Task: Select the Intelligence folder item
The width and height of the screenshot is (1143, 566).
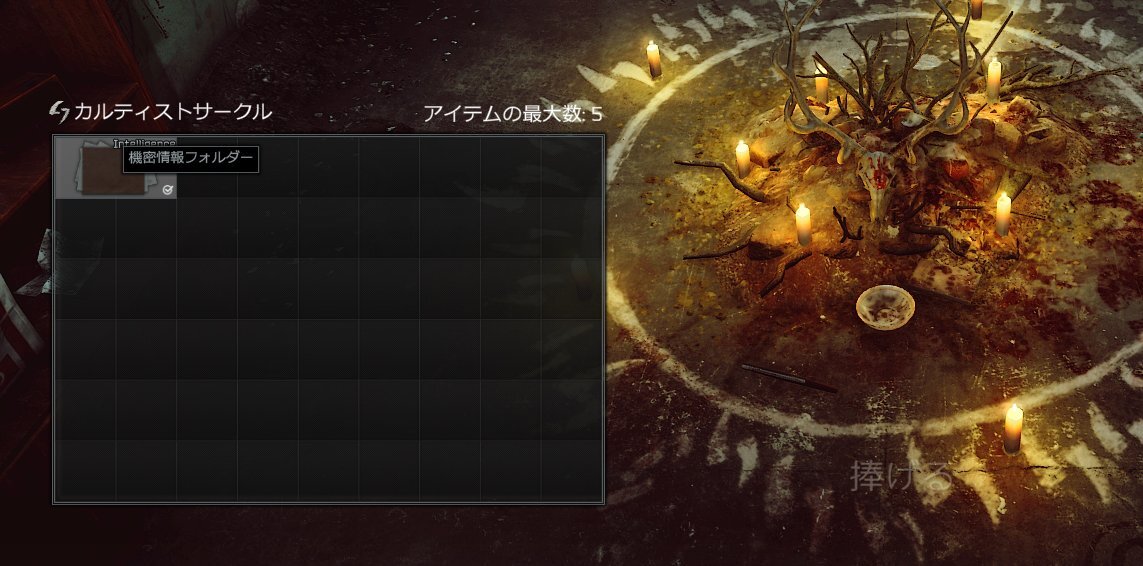Action: pyautogui.click(x=116, y=167)
